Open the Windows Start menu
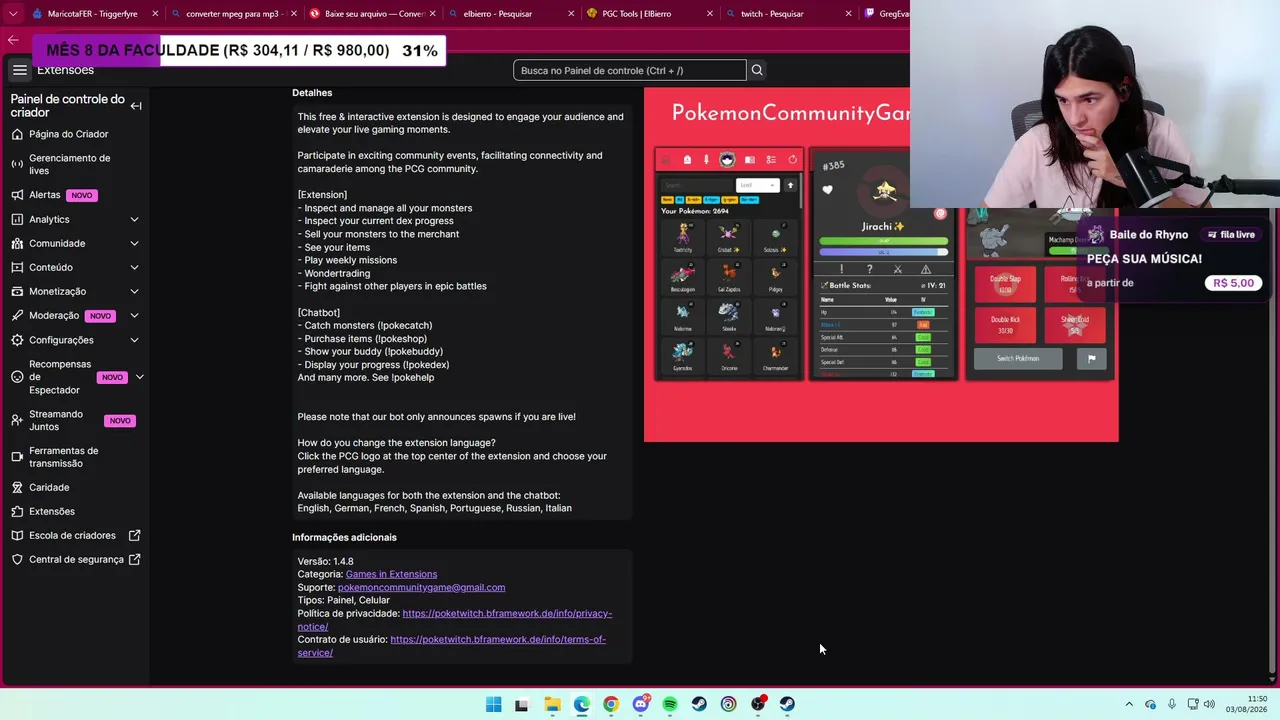 coord(493,704)
